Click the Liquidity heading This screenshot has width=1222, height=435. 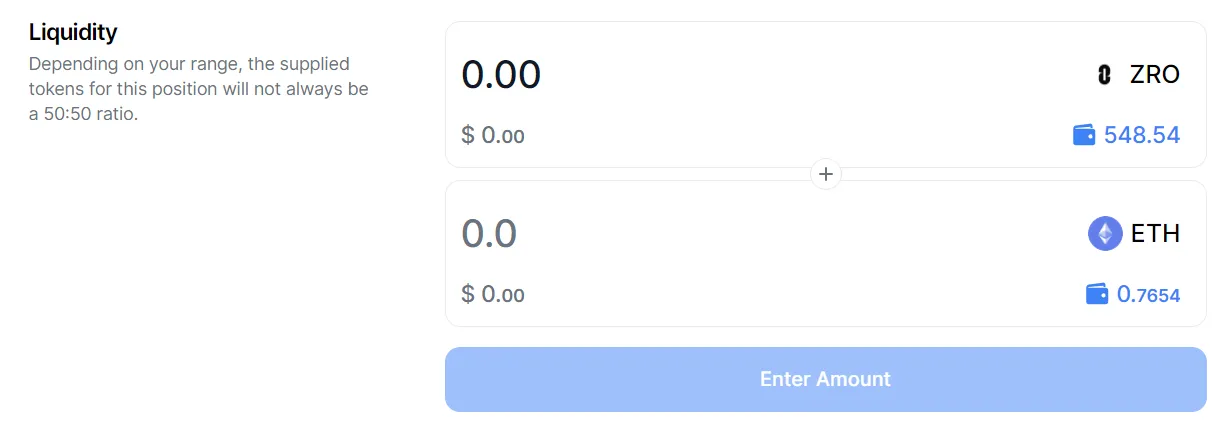(x=73, y=32)
